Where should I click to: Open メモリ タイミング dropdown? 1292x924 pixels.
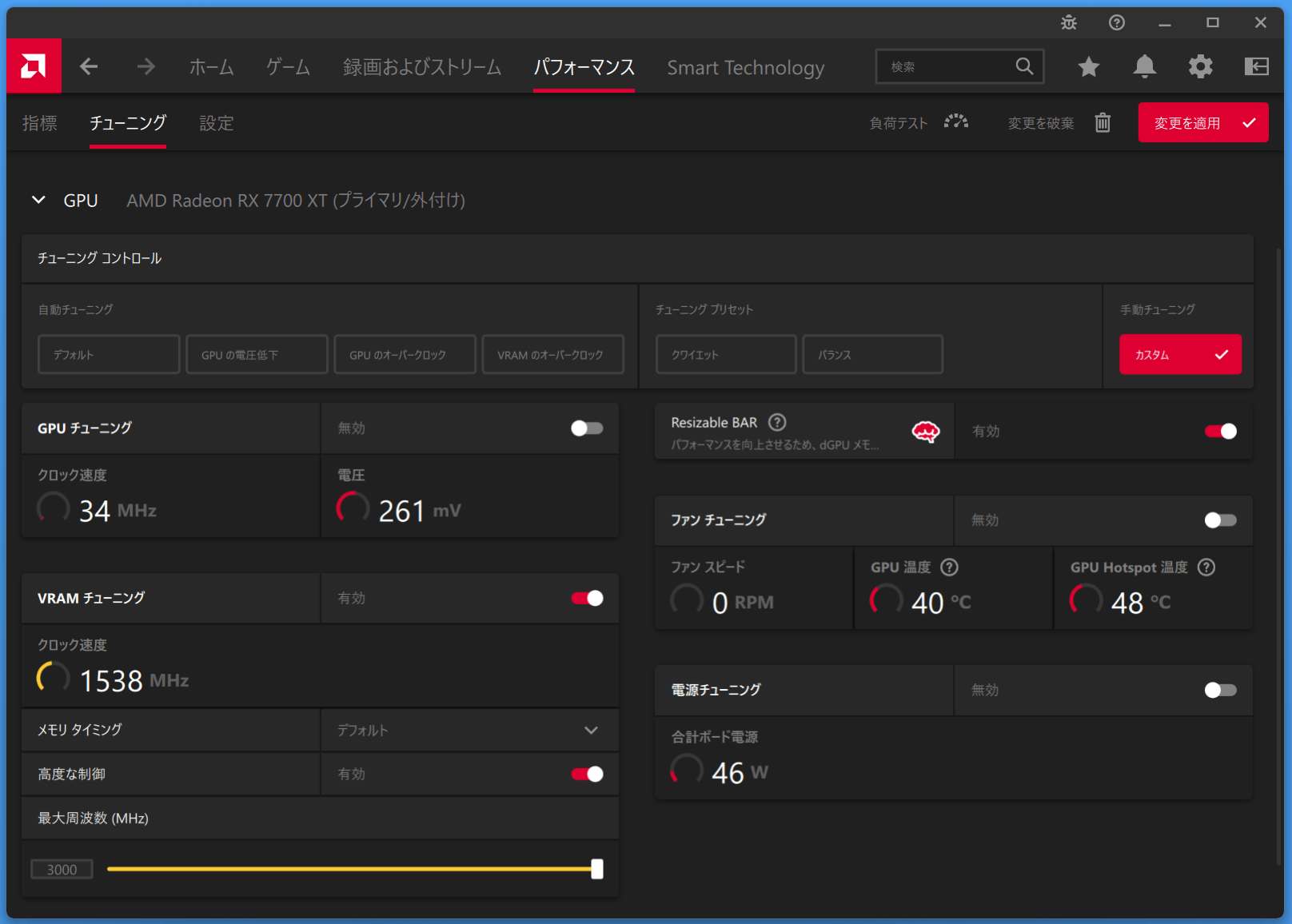pyautogui.click(x=470, y=730)
